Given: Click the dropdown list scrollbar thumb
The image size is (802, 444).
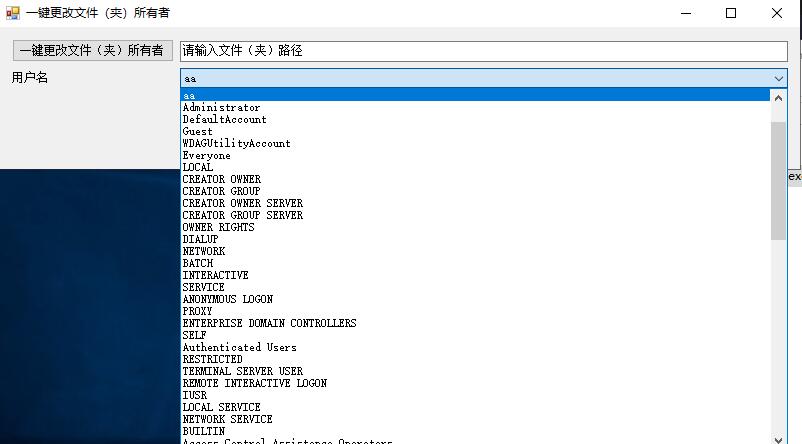Looking at the screenshot, I should click(778, 180).
